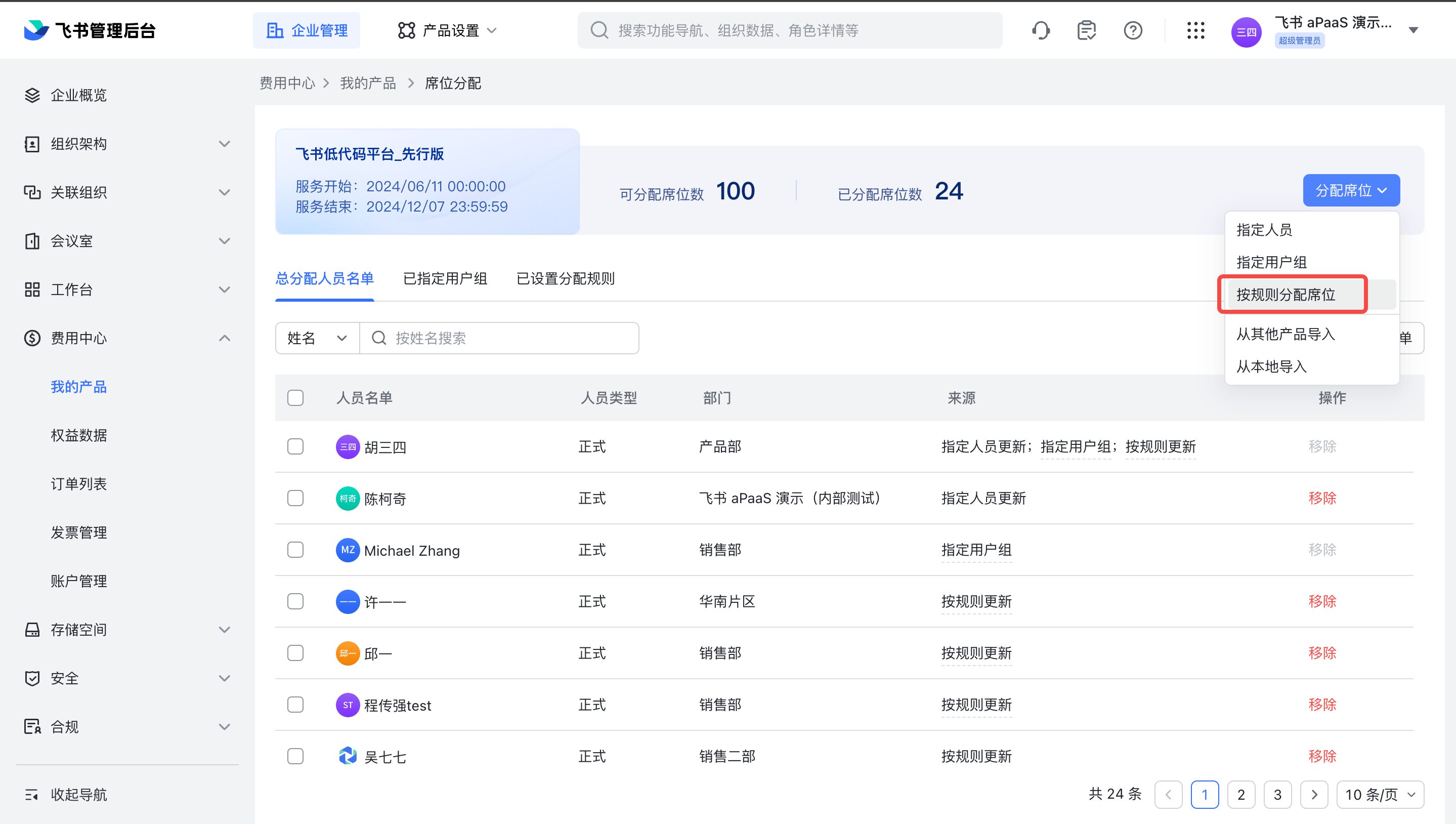Toggle the select-all header checkbox

click(x=295, y=398)
